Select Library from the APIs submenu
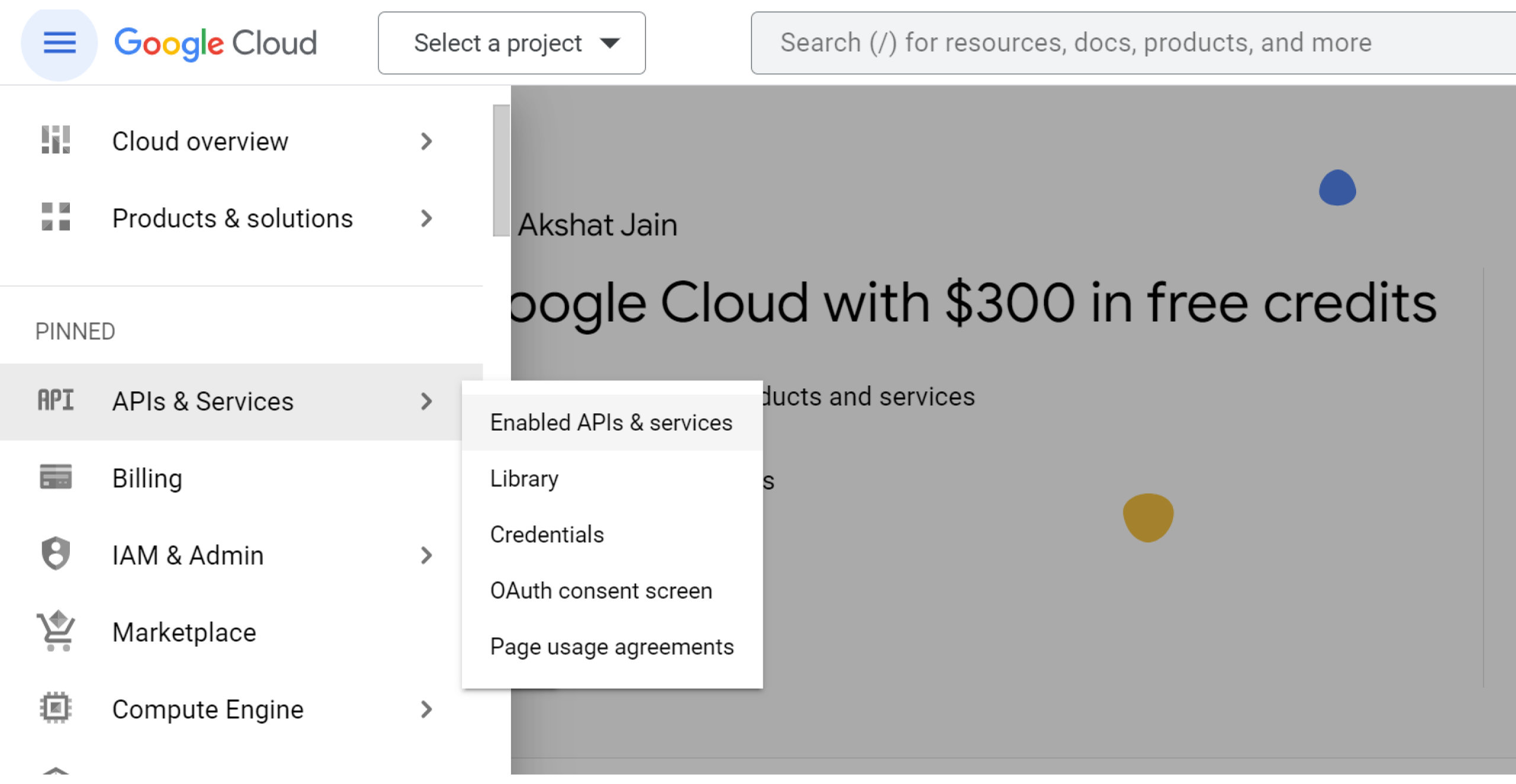 524,478
